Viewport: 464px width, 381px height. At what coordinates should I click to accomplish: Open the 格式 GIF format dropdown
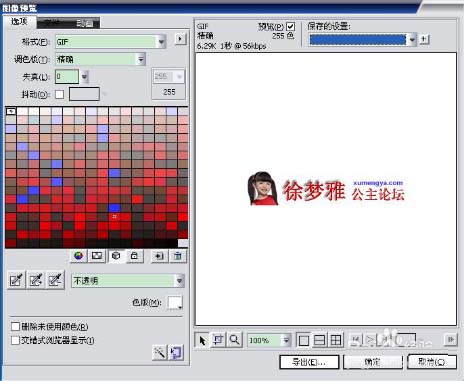pyautogui.click(x=110, y=42)
